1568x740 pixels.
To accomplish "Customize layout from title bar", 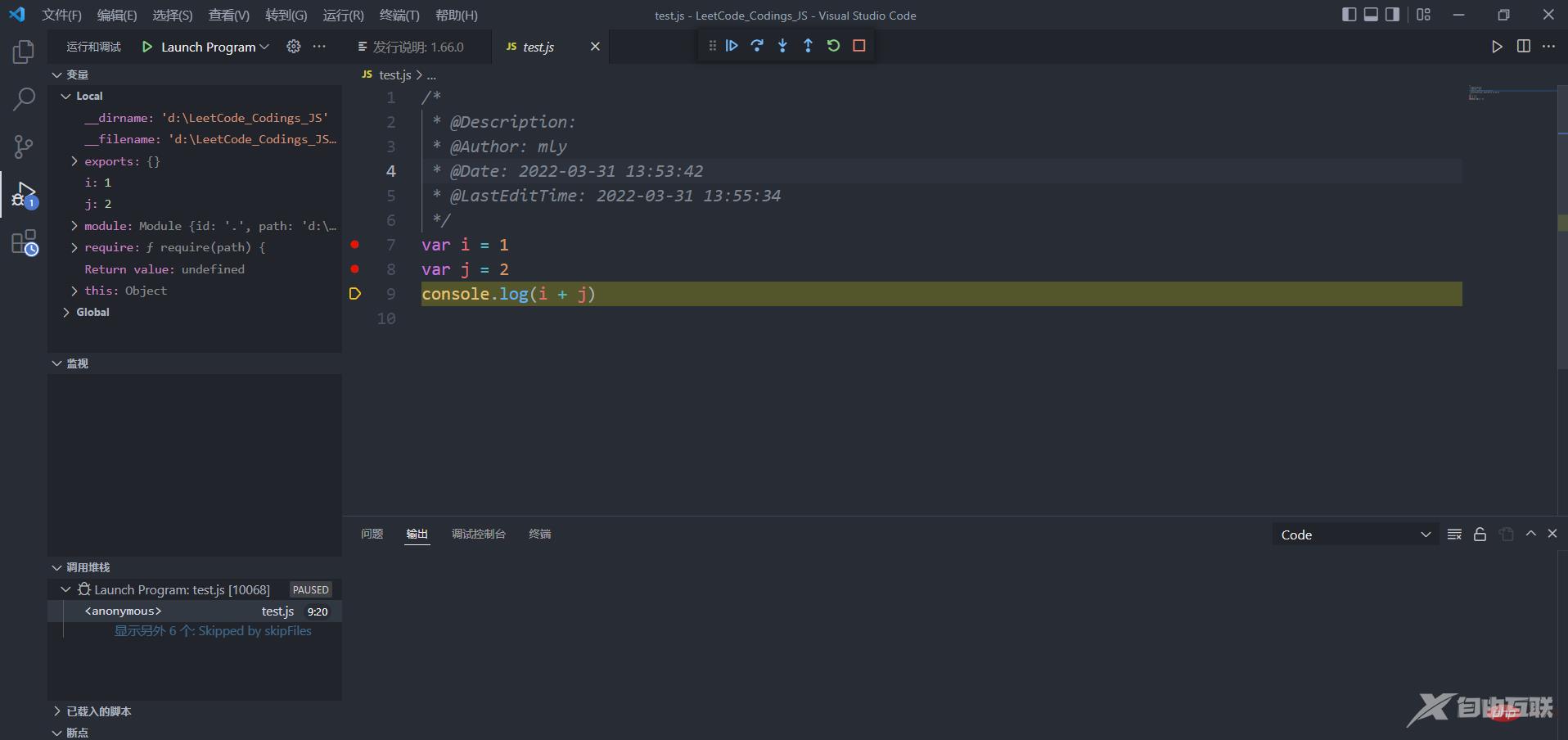I will [x=1424, y=15].
